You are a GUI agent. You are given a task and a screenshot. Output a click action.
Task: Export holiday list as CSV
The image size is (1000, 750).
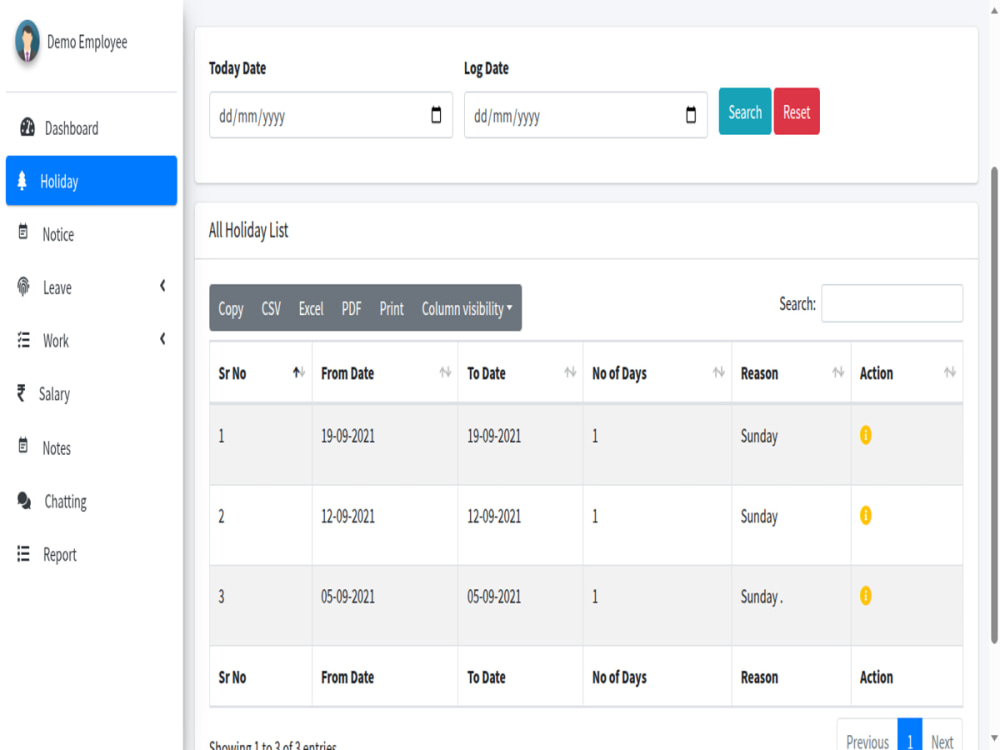pyautogui.click(x=271, y=308)
